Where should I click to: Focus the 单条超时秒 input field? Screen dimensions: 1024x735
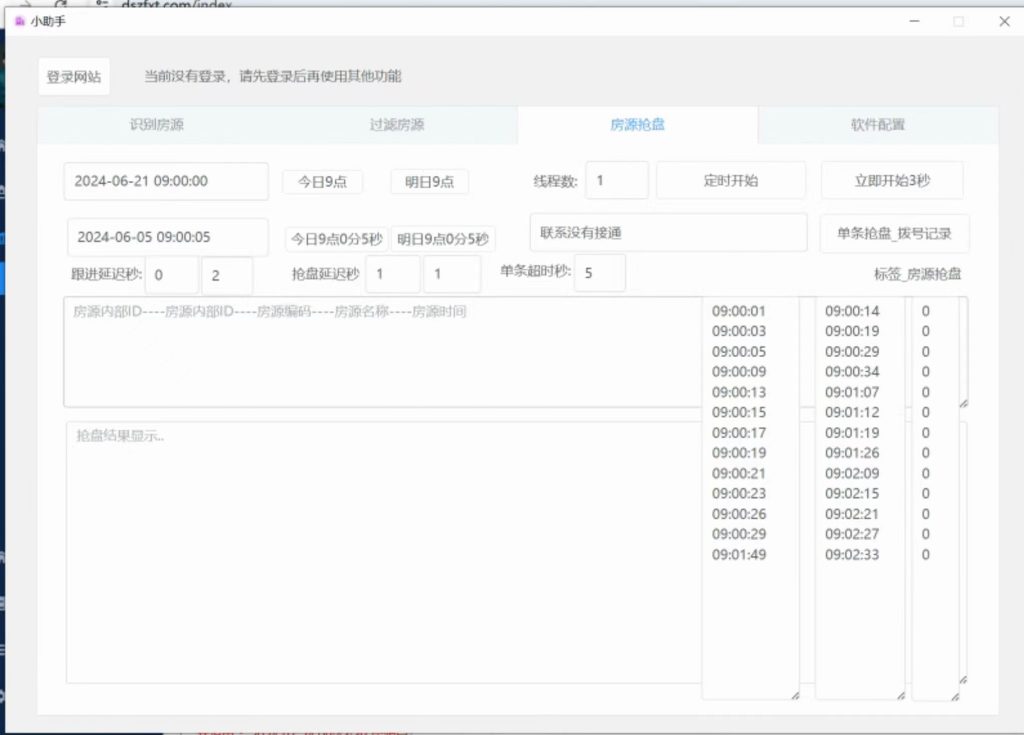point(600,273)
